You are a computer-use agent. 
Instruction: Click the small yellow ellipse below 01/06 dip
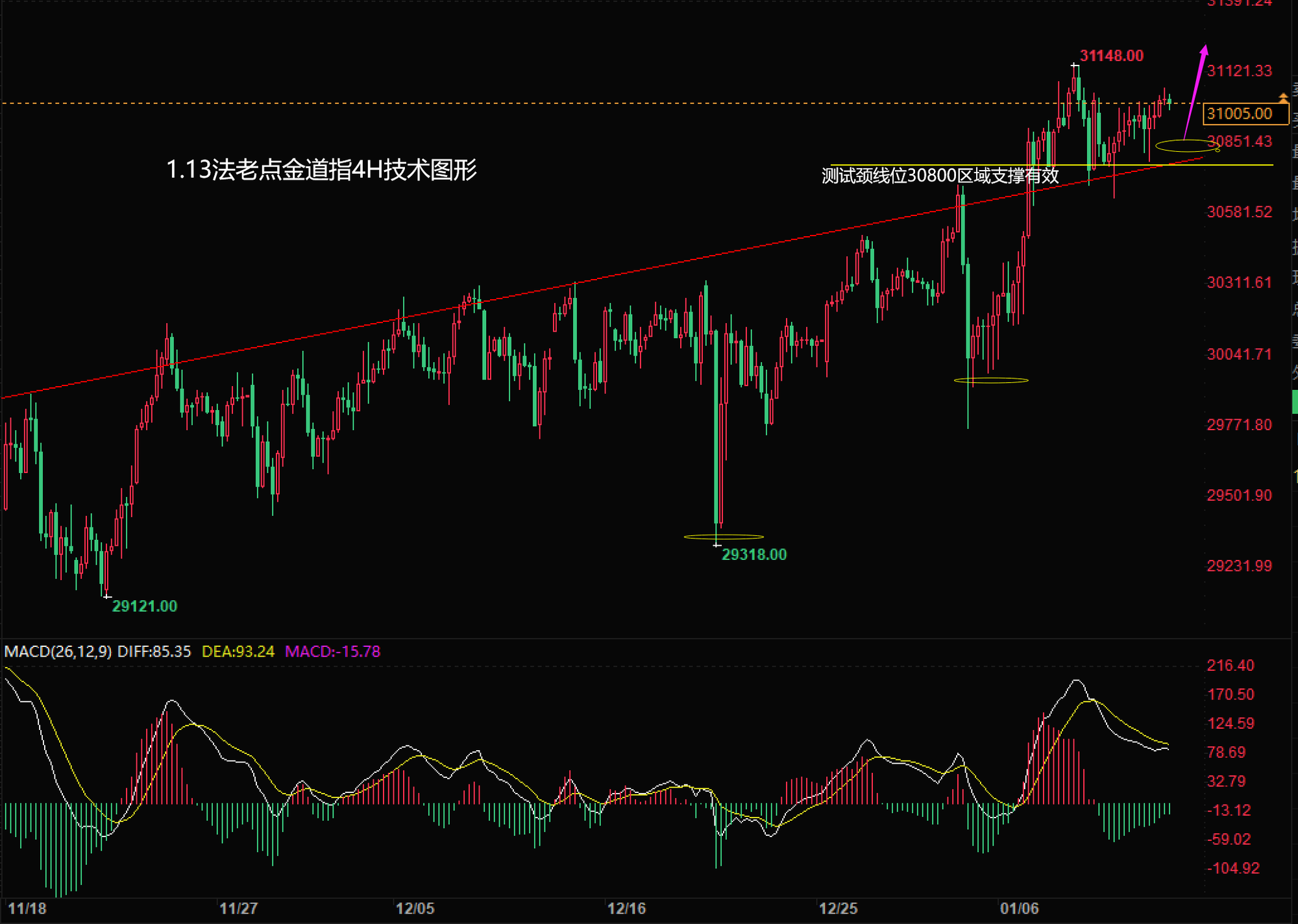[991, 380]
